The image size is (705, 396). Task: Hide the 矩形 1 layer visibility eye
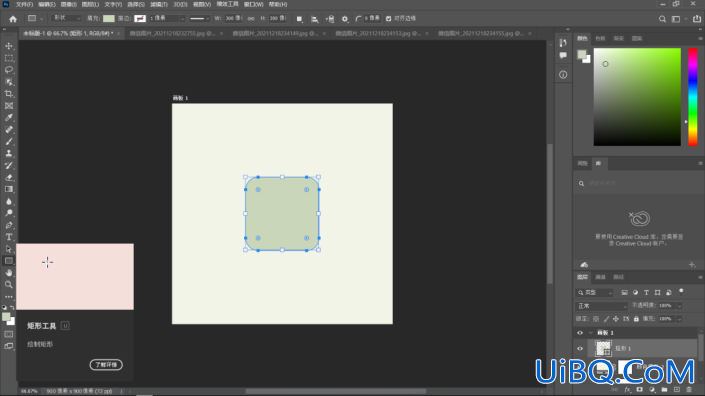click(x=580, y=348)
